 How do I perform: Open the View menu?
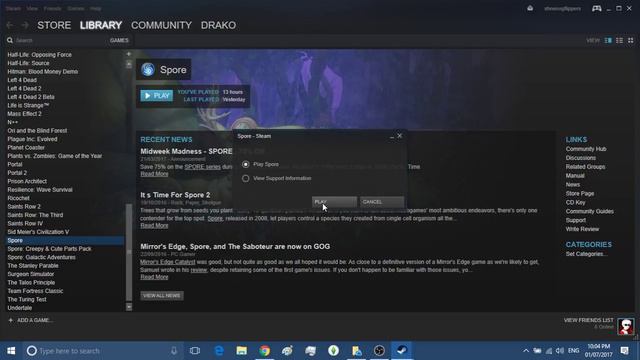[x=32, y=9]
